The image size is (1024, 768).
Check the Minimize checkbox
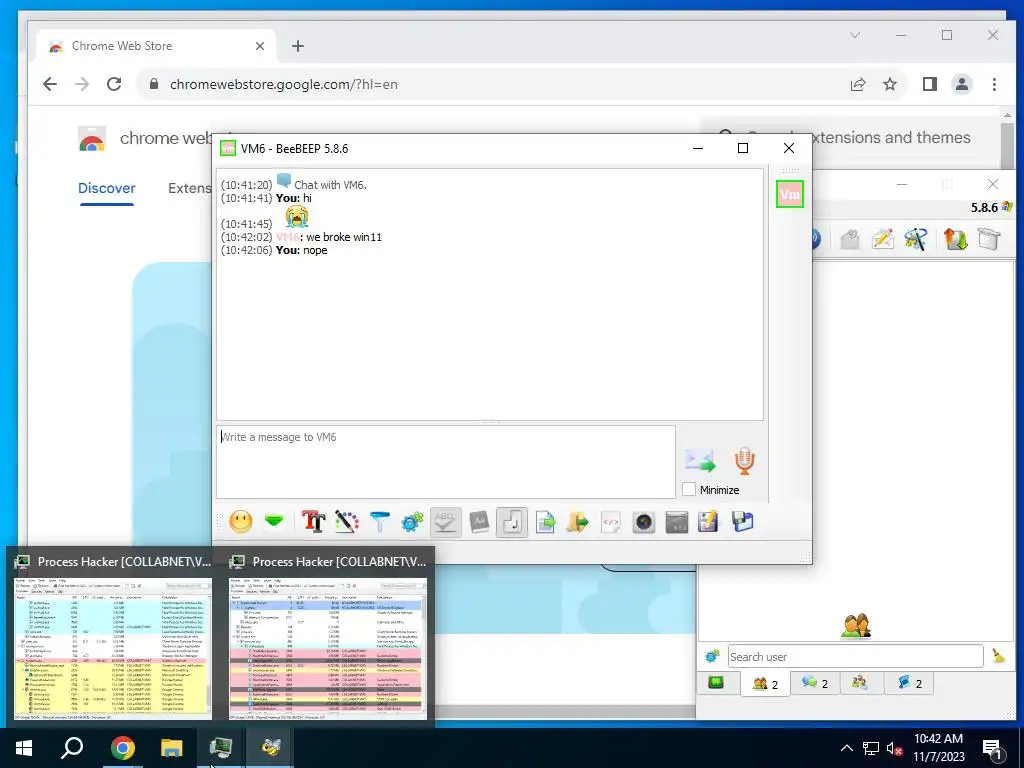tap(689, 490)
